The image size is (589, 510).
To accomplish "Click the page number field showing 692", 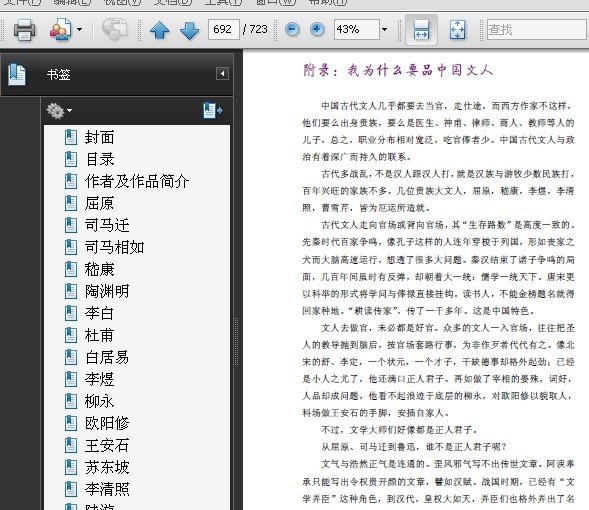I will tap(224, 29).
